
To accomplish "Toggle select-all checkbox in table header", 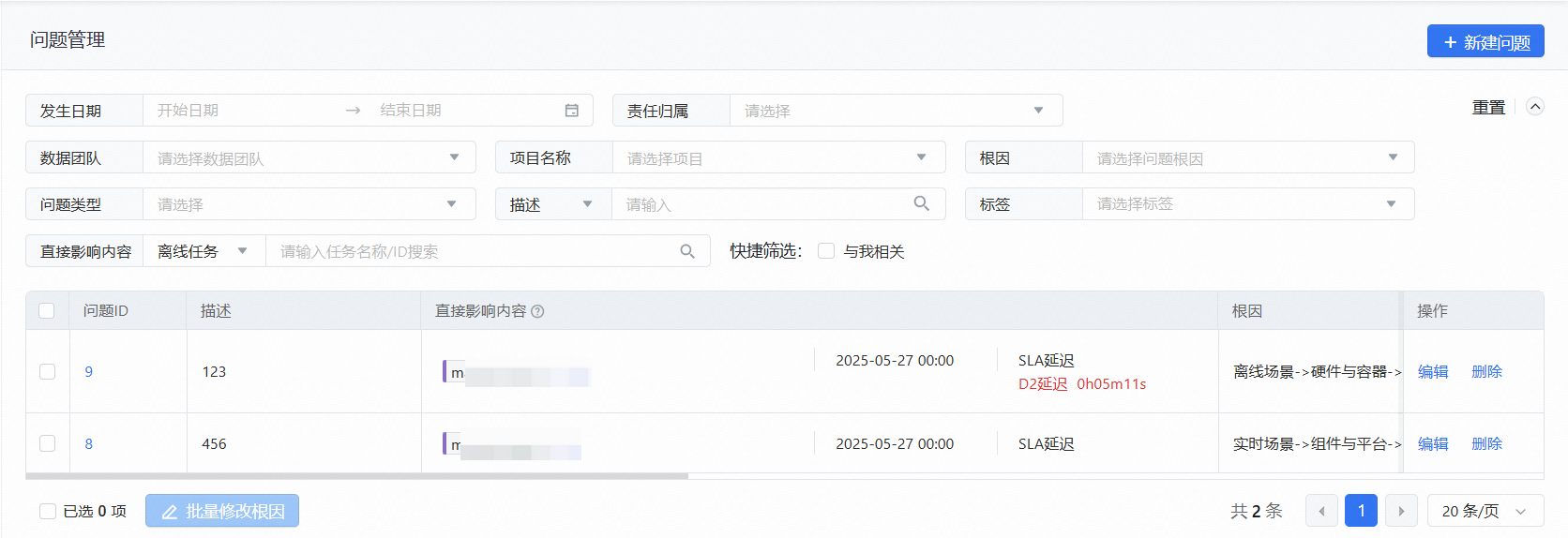I will 47,310.
